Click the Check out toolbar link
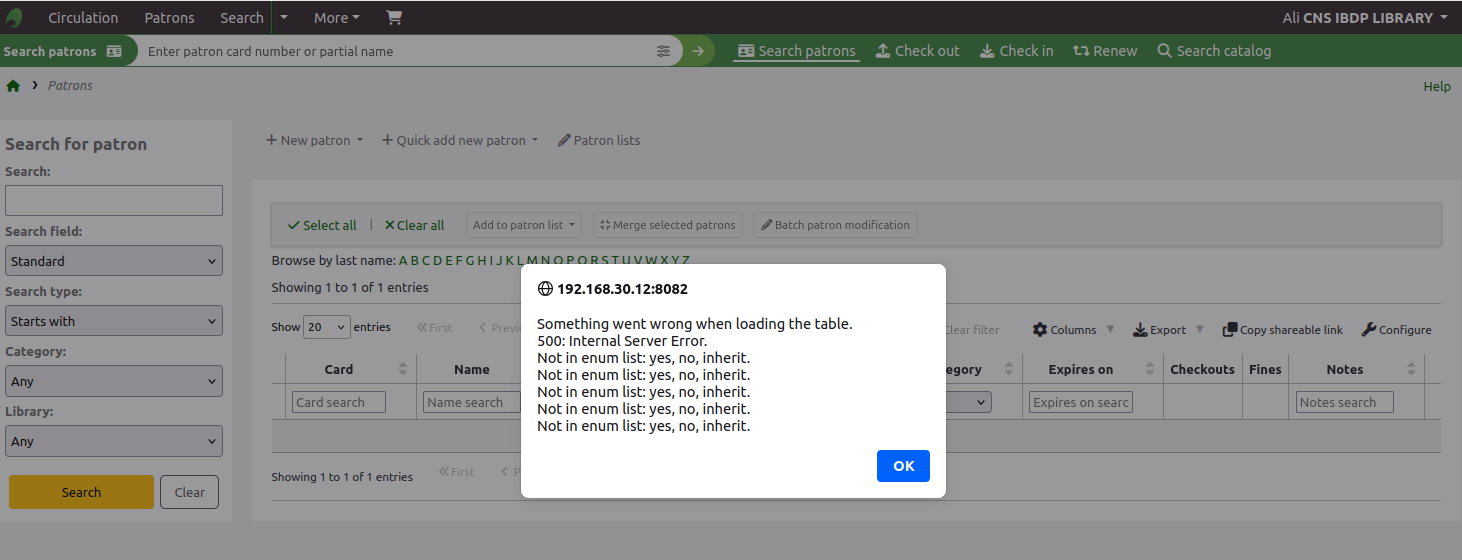This screenshot has height=560, width=1462. [917, 51]
